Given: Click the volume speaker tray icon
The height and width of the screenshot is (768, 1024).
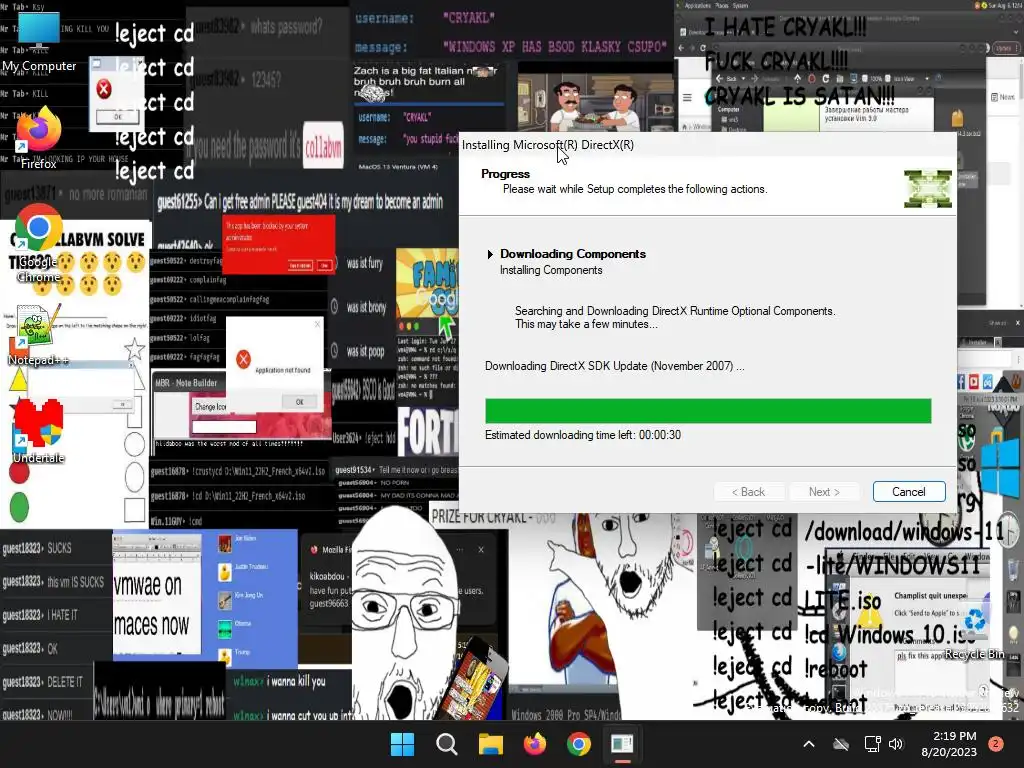Looking at the screenshot, I should pos(896,744).
